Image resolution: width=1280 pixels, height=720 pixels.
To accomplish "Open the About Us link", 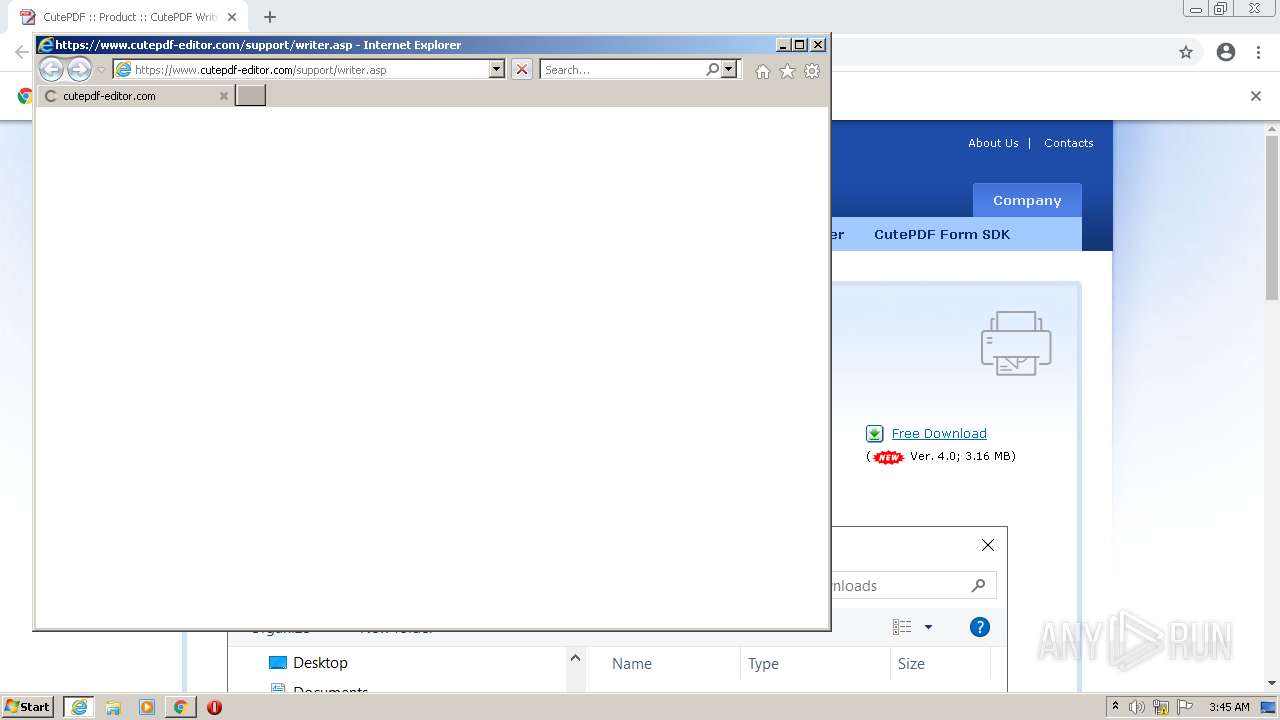I will [993, 143].
